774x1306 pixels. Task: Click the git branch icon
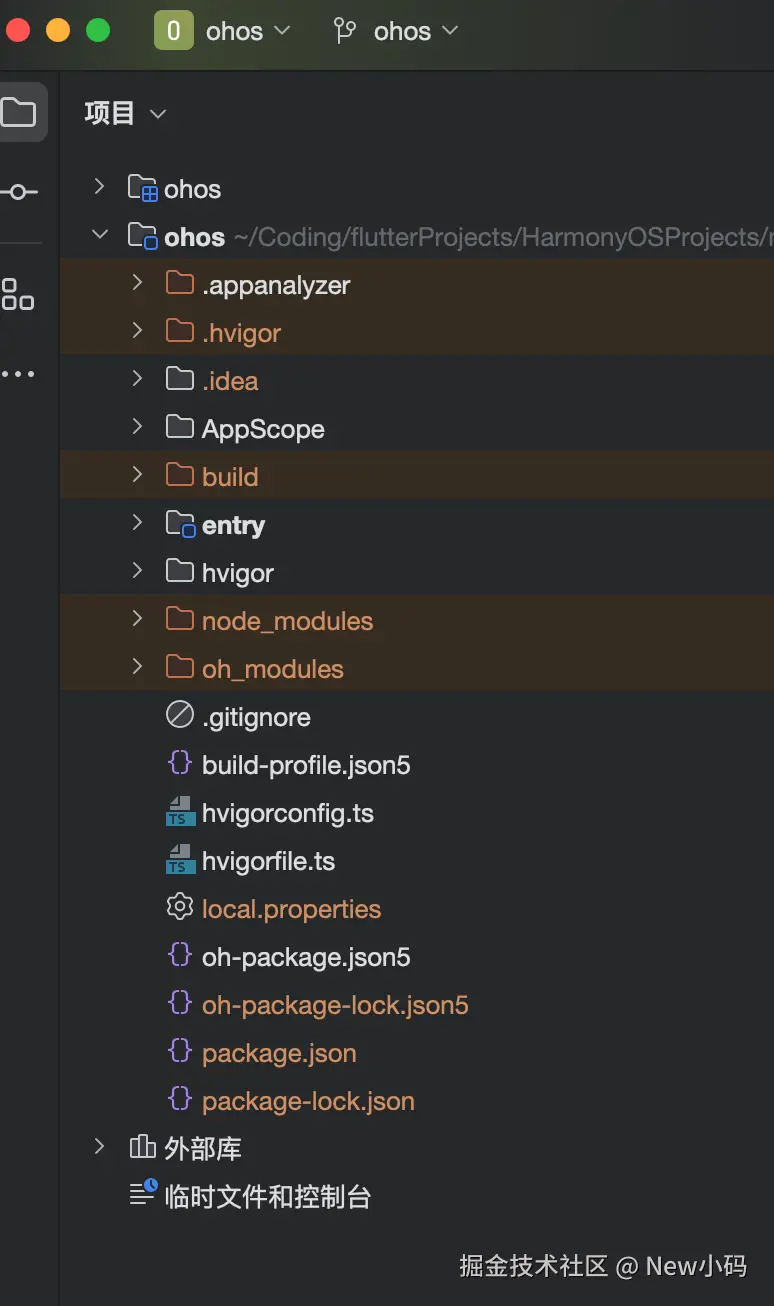(x=345, y=31)
